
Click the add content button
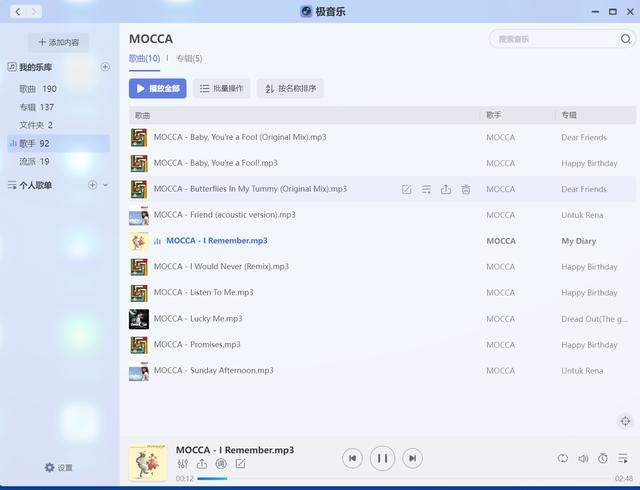58,42
